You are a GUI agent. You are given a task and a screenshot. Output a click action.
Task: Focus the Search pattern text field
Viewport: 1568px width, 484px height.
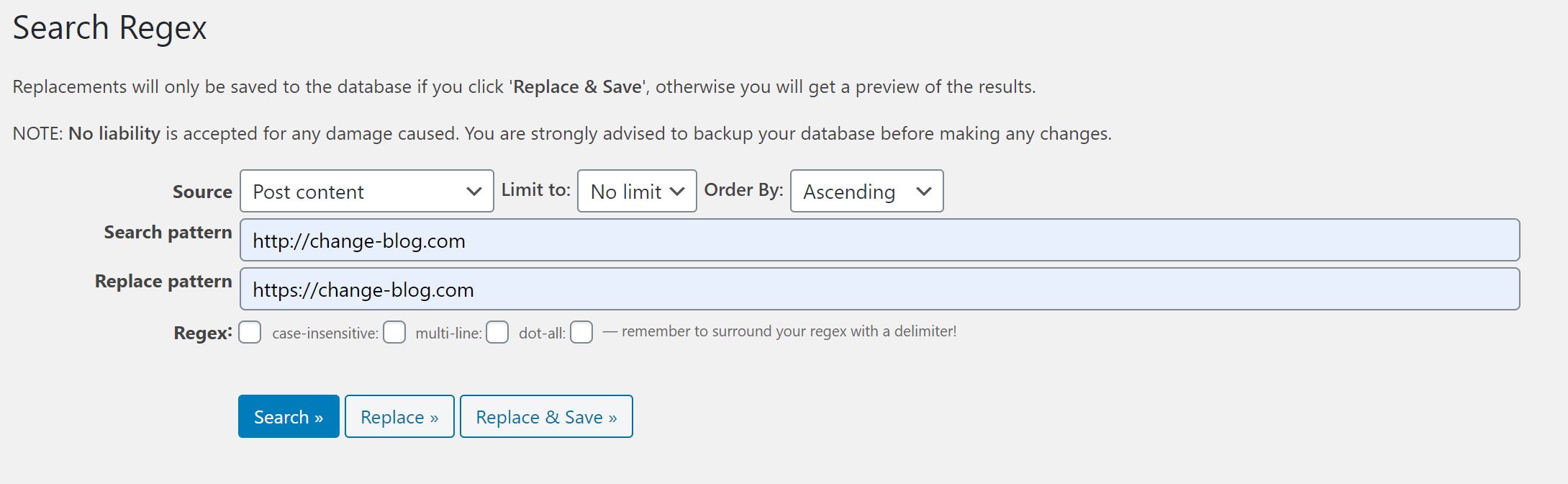(x=879, y=240)
